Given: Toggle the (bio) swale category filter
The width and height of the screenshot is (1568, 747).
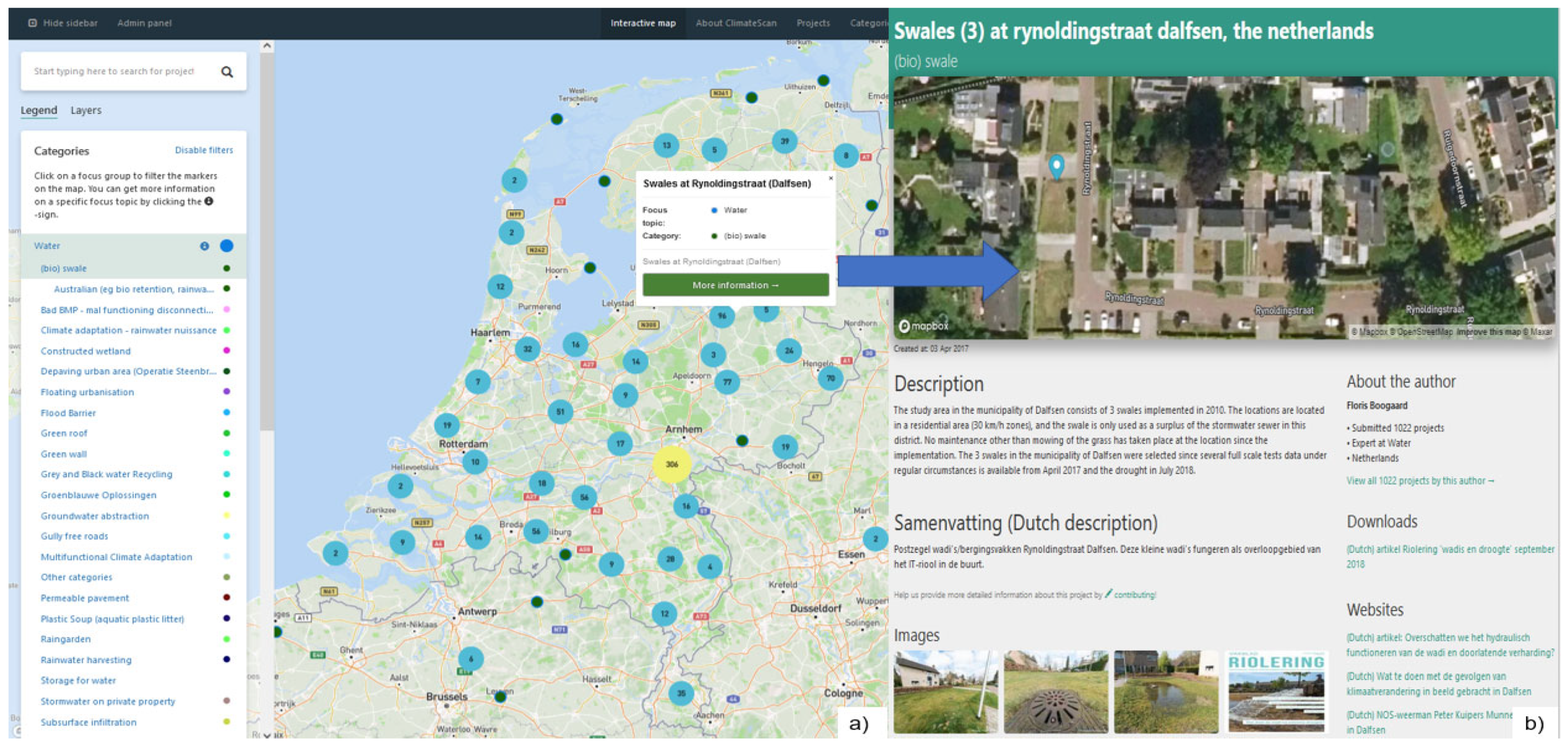Looking at the screenshot, I should (x=63, y=268).
